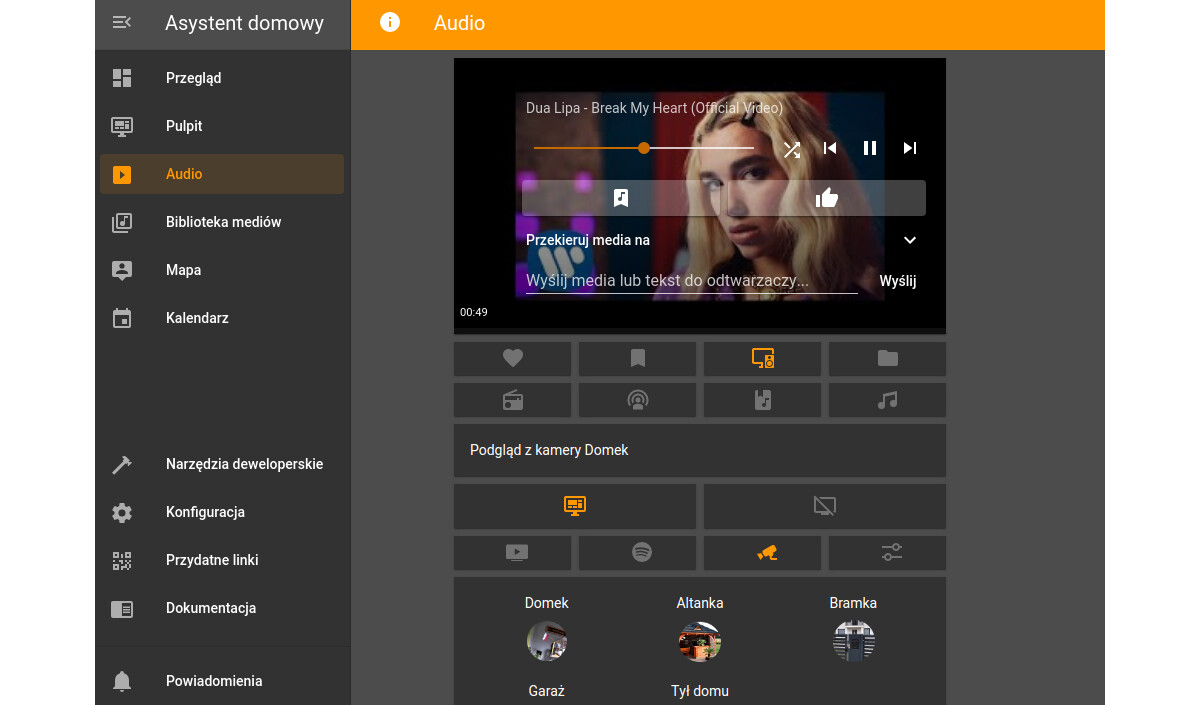Toggle shuffle playback

[791, 149]
